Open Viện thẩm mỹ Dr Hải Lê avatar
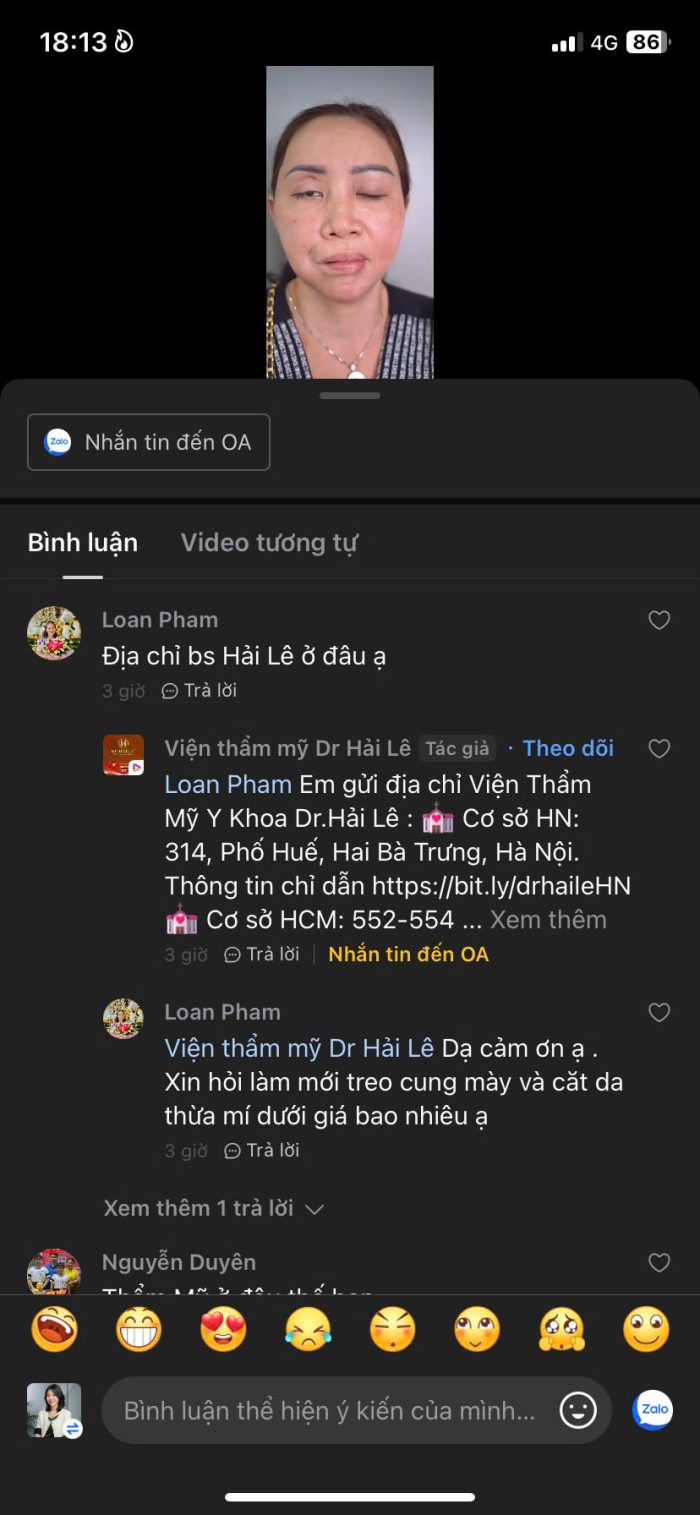This screenshot has height=1515, width=700. pyautogui.click(x=123, y=755)
